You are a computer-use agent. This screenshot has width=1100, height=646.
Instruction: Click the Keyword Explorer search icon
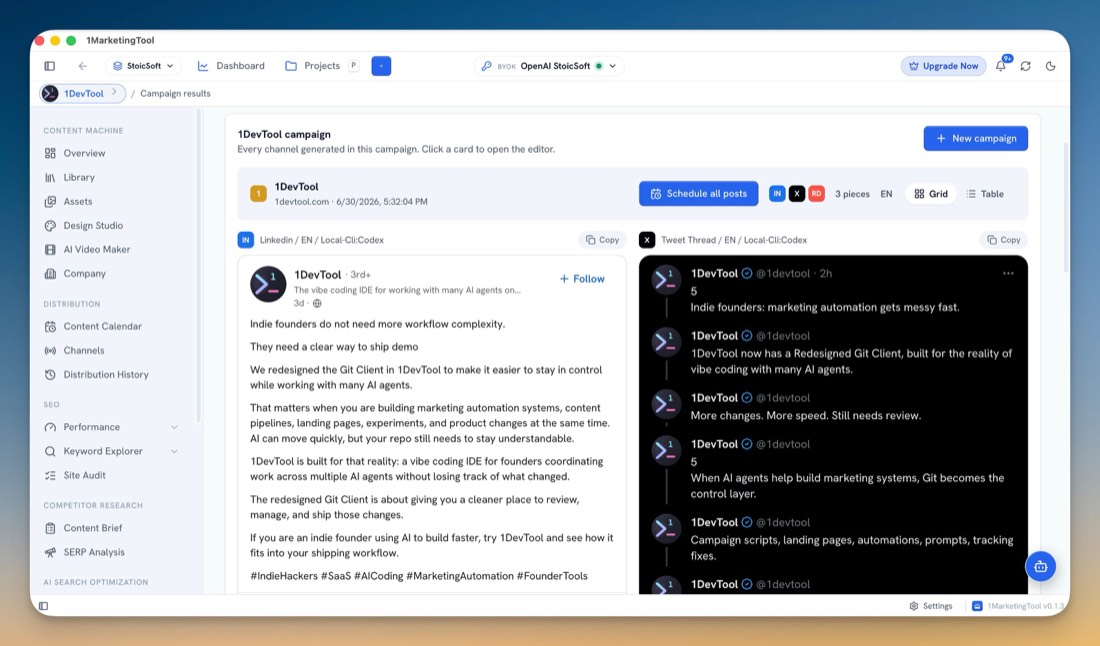coord(51,451)
